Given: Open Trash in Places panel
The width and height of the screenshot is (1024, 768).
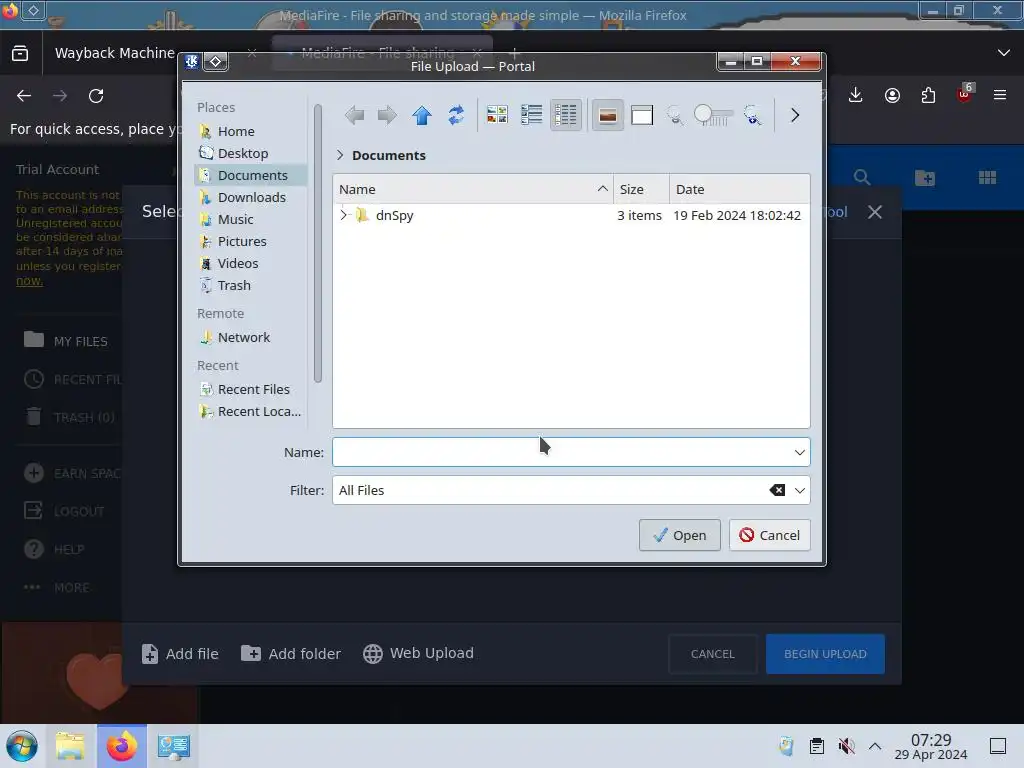Looking at the screenshot, I should point(251,285).
